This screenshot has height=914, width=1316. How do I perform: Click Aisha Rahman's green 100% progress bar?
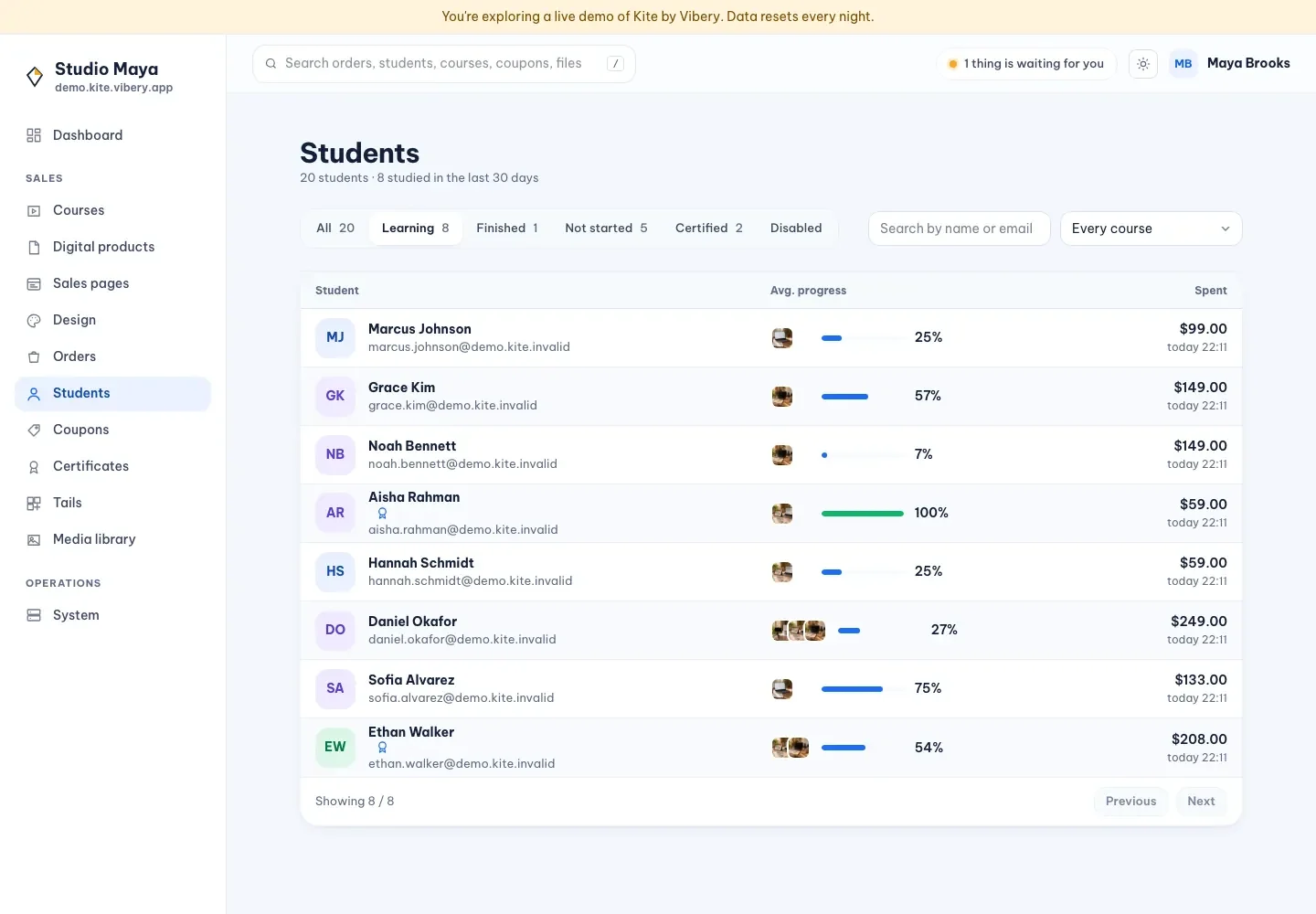pos(863,514)
